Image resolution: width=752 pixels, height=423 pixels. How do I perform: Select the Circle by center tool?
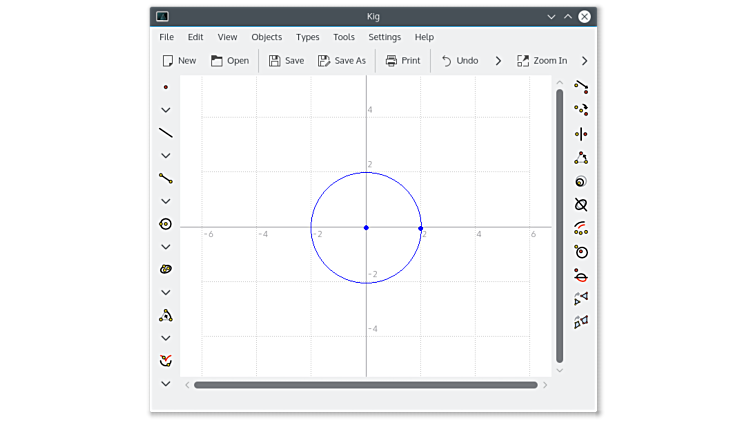pyautogui.click(x=166, y=224)
